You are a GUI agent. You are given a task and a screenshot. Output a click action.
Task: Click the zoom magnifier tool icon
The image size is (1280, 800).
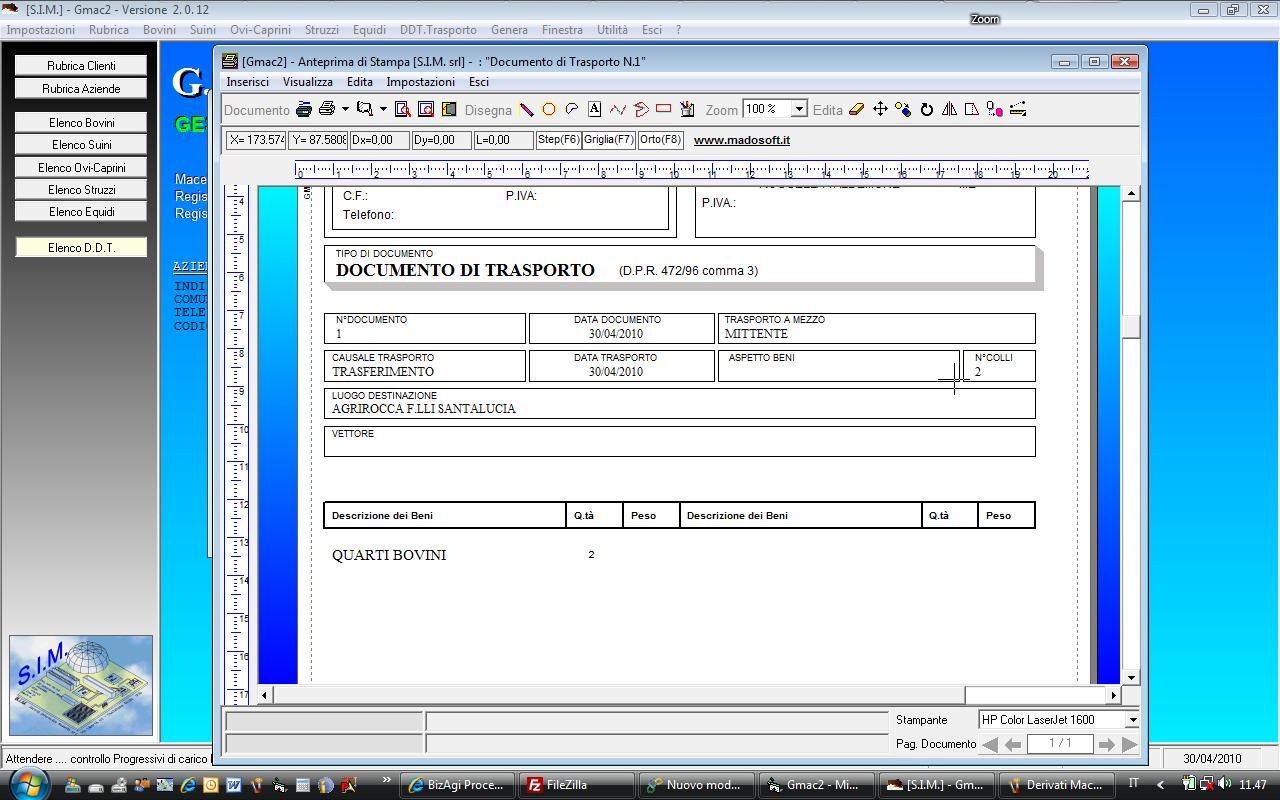tap(365, 109)
